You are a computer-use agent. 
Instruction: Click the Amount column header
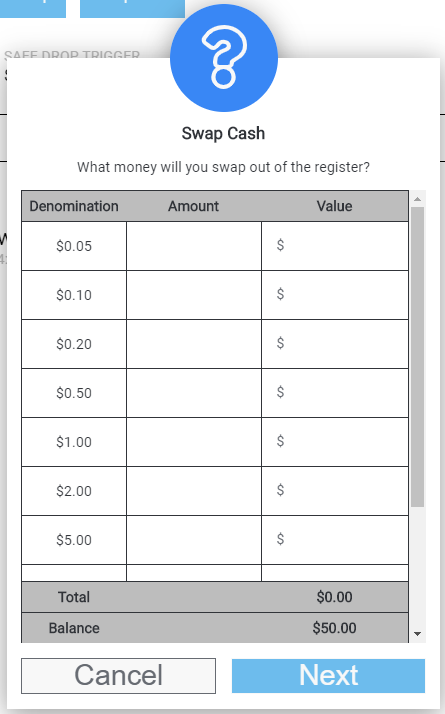pos(194,206)
